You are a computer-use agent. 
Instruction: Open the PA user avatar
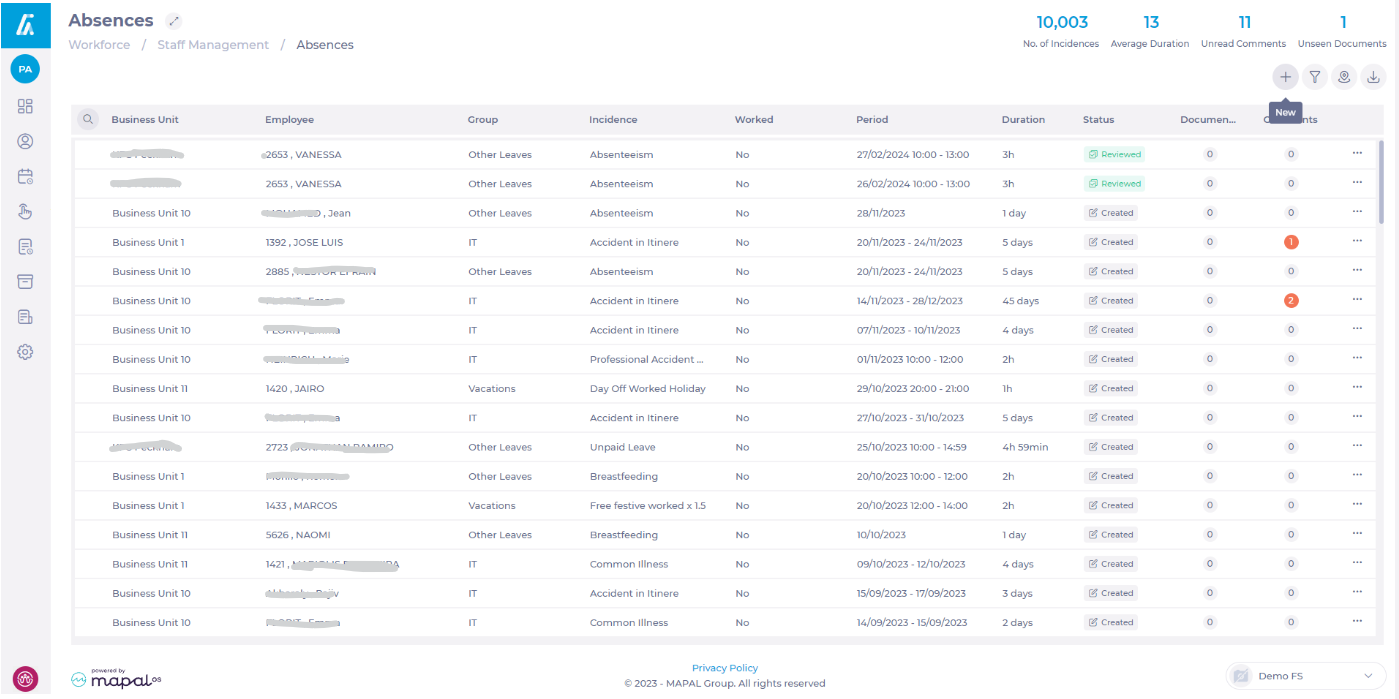click(x=25, y=69)
